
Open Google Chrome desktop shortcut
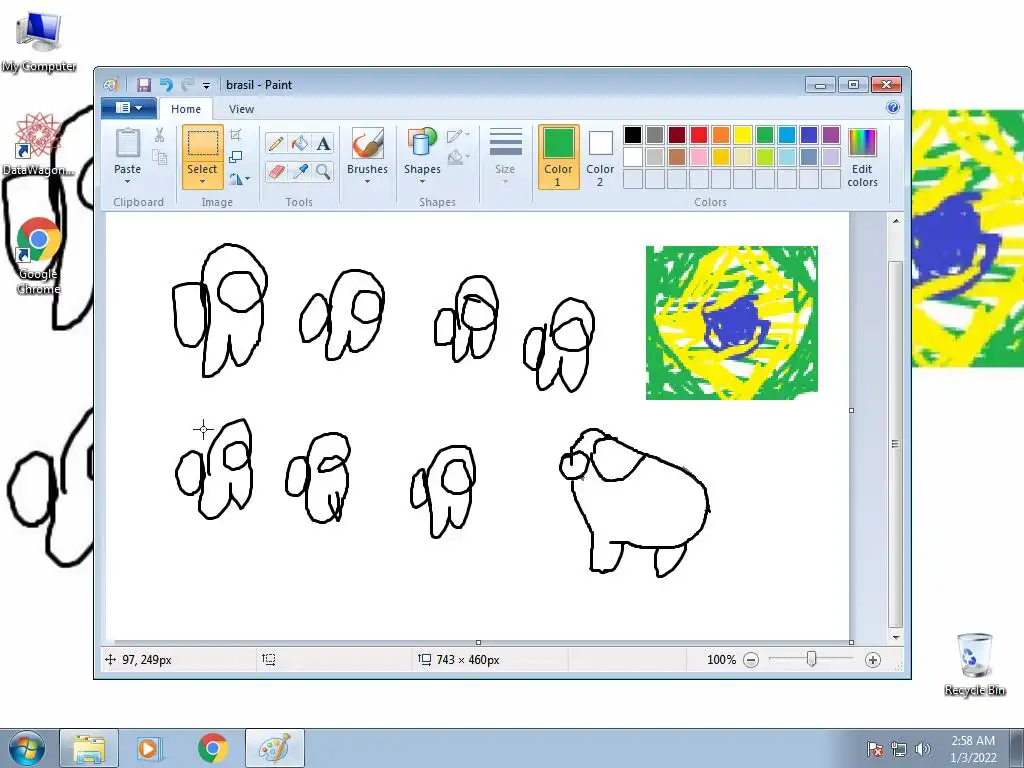click(38, 256)
